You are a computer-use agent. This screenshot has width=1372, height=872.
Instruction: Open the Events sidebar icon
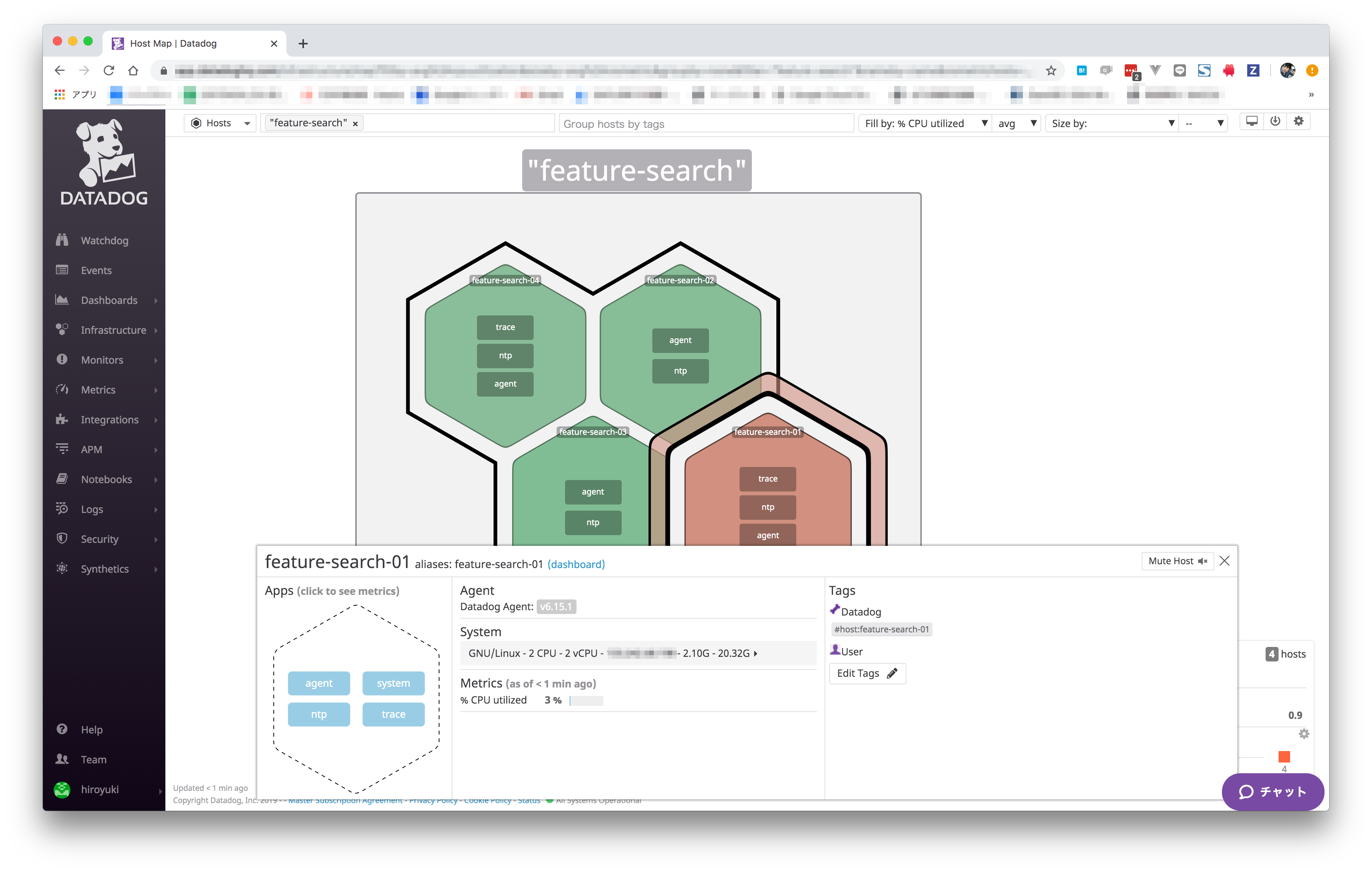click(62, 270)
